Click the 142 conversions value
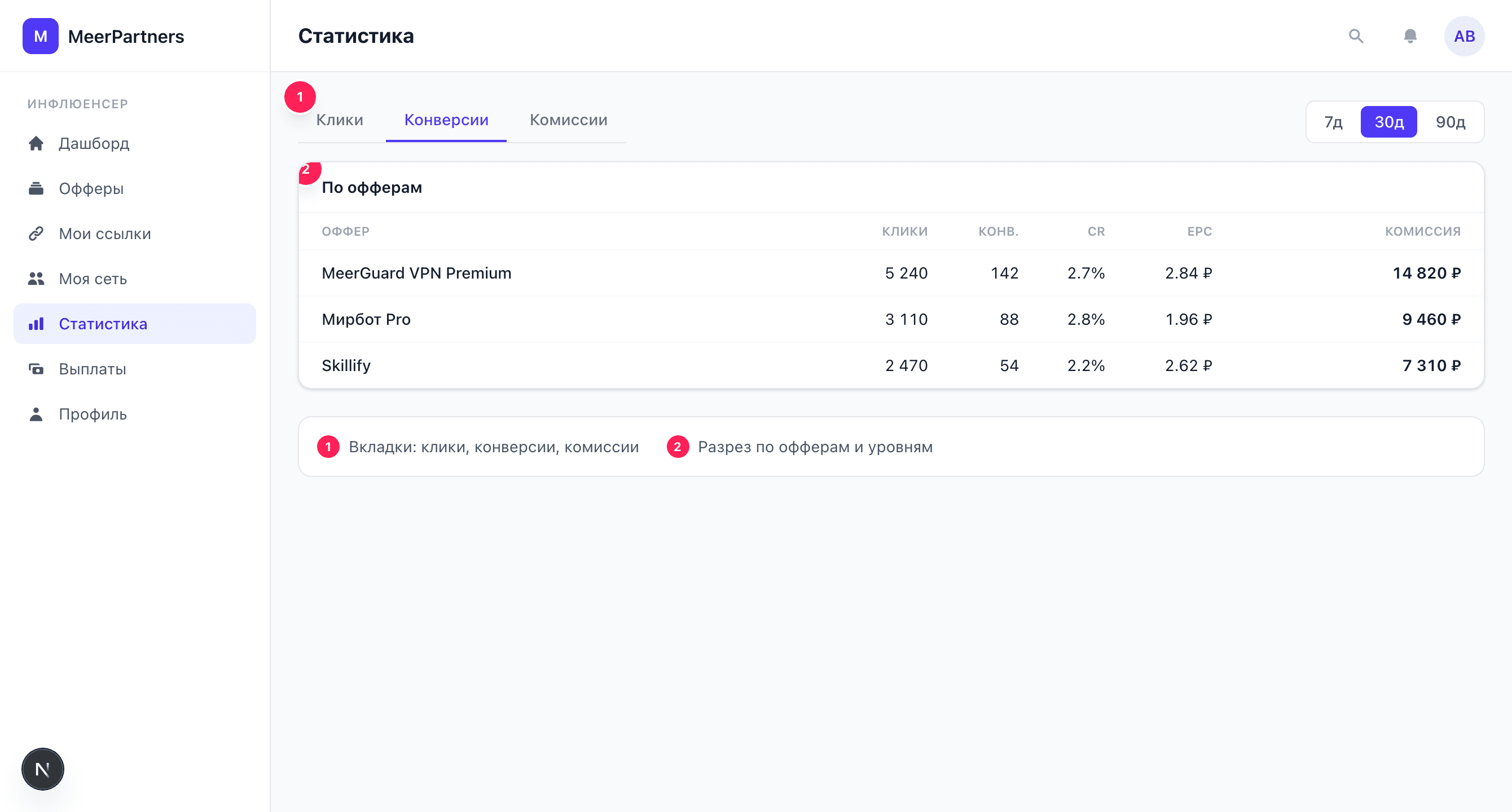 tap(1004, 273)
